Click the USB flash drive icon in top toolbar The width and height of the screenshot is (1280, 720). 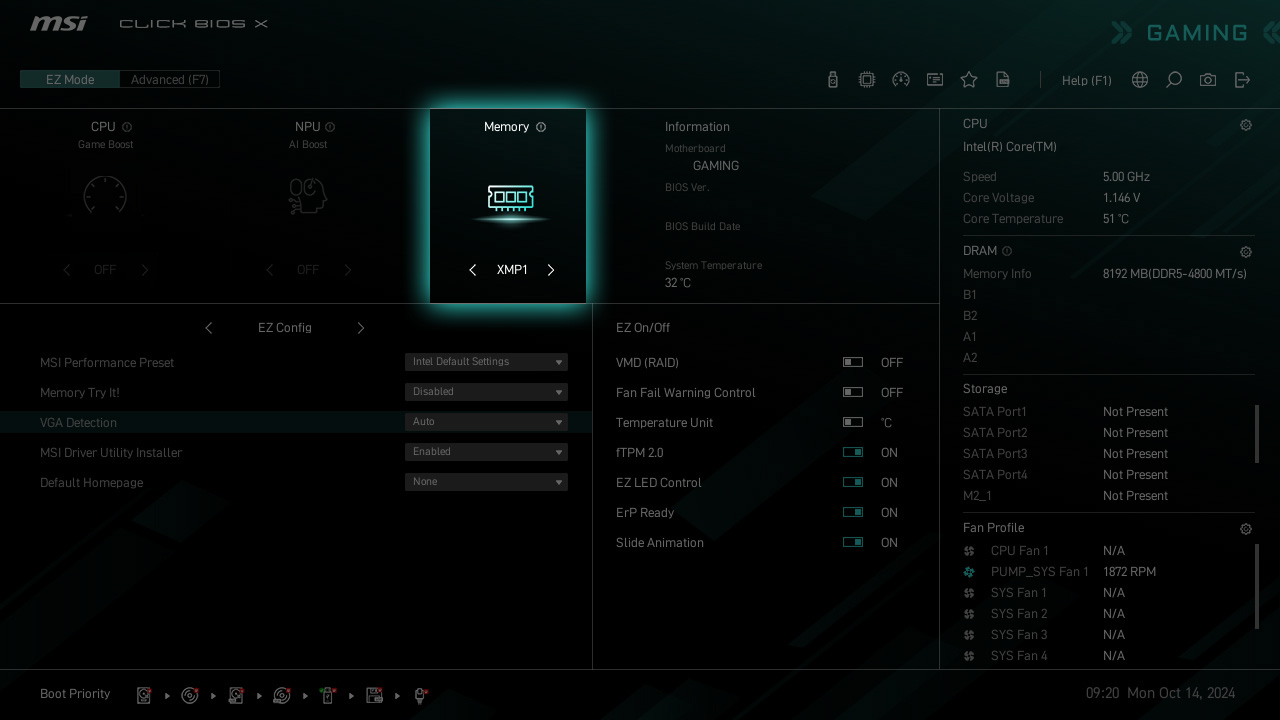(x=833, y=80)
